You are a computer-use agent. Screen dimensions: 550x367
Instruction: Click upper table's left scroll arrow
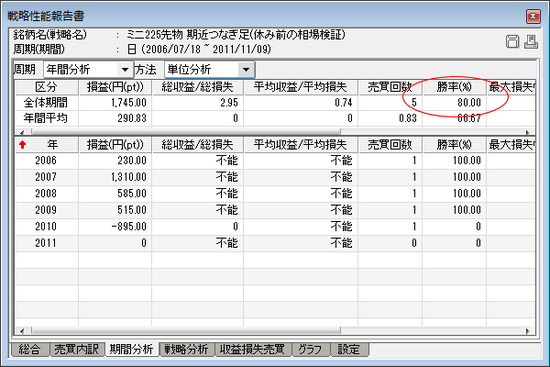pos(22,132)
